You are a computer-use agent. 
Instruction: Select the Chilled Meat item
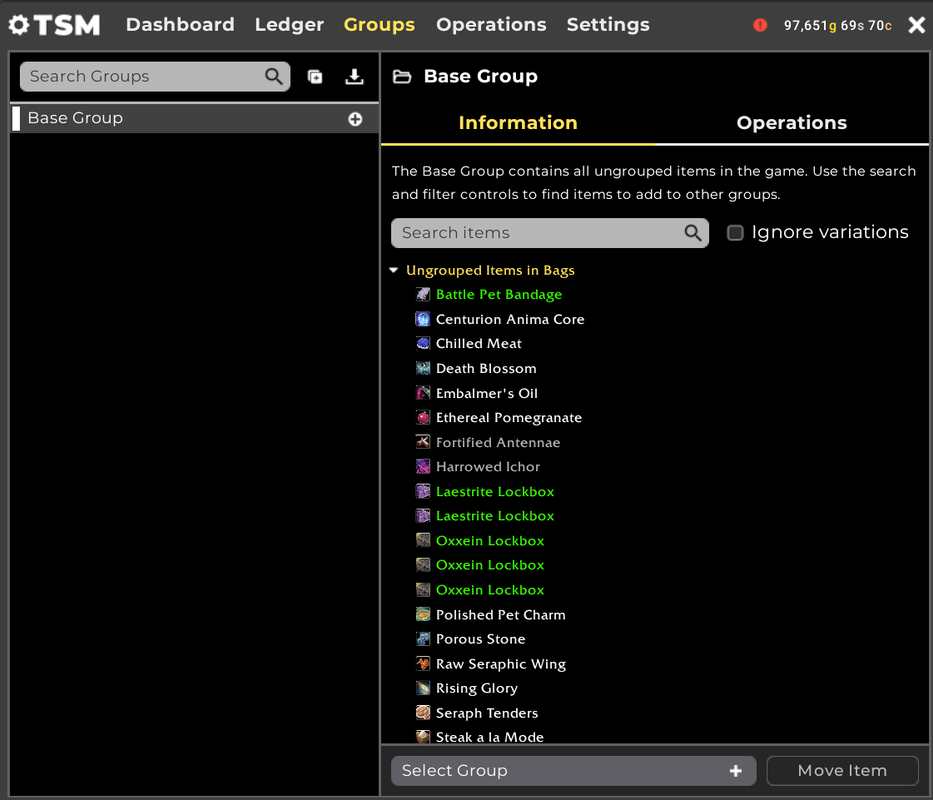pos(478,343)
